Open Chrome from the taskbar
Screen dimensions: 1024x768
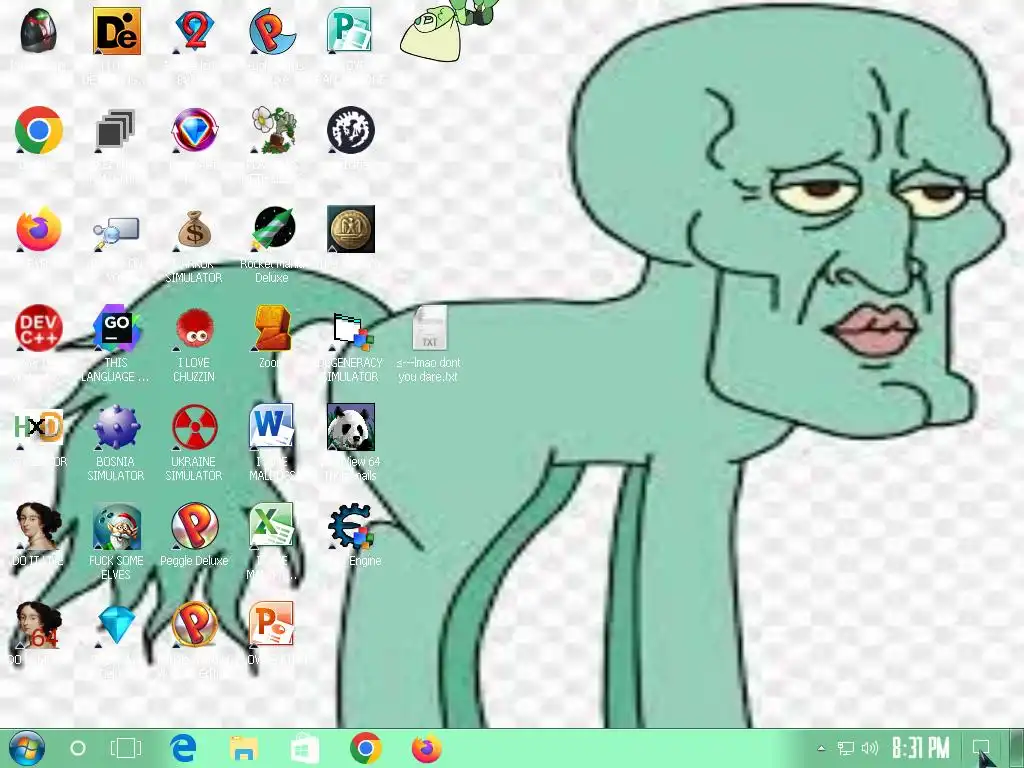[365, 748]
